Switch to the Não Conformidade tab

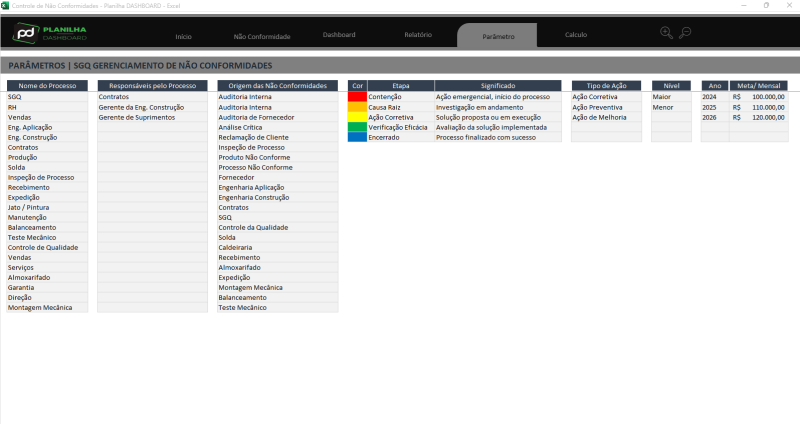point(261,36)
